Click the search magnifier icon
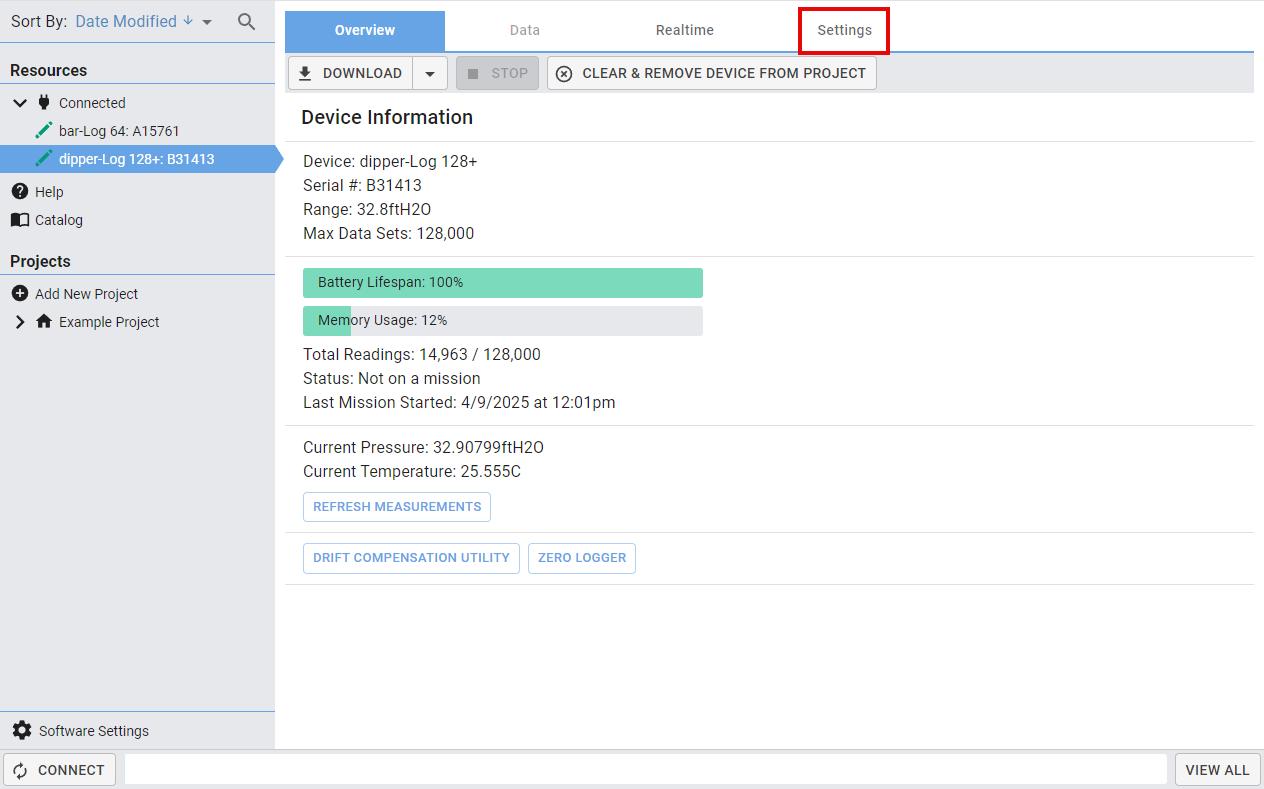 click(246, 21)
